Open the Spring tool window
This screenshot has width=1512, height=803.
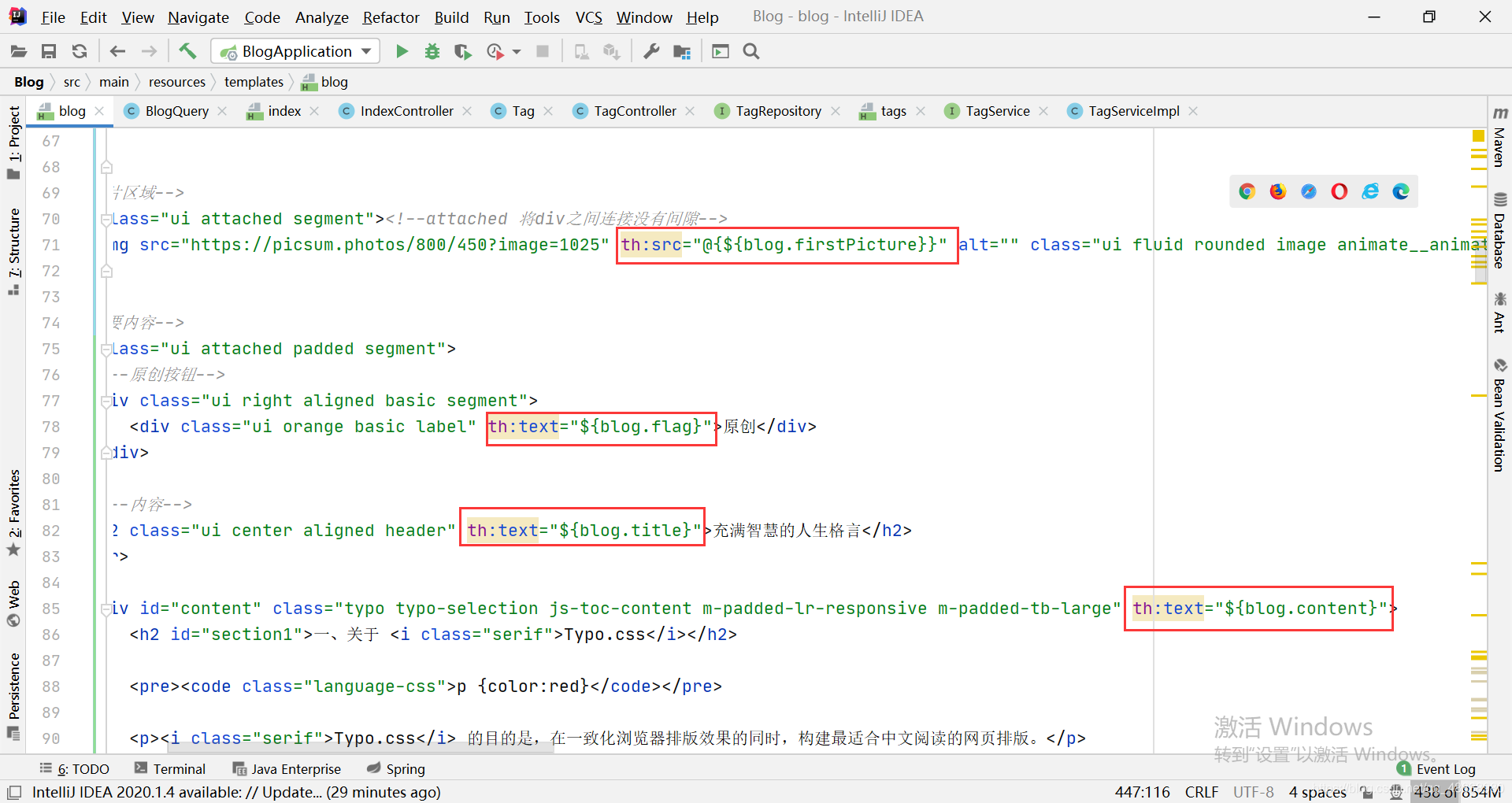[396, 769]
